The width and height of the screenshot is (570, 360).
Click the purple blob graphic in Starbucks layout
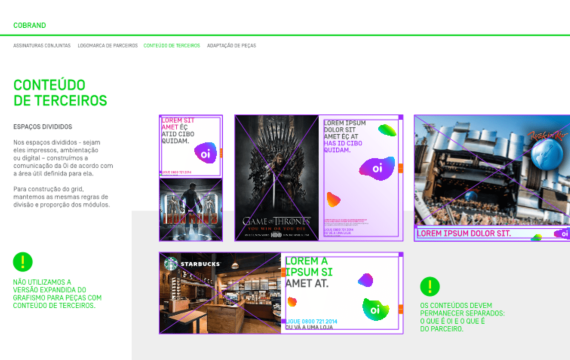(366, 280)
